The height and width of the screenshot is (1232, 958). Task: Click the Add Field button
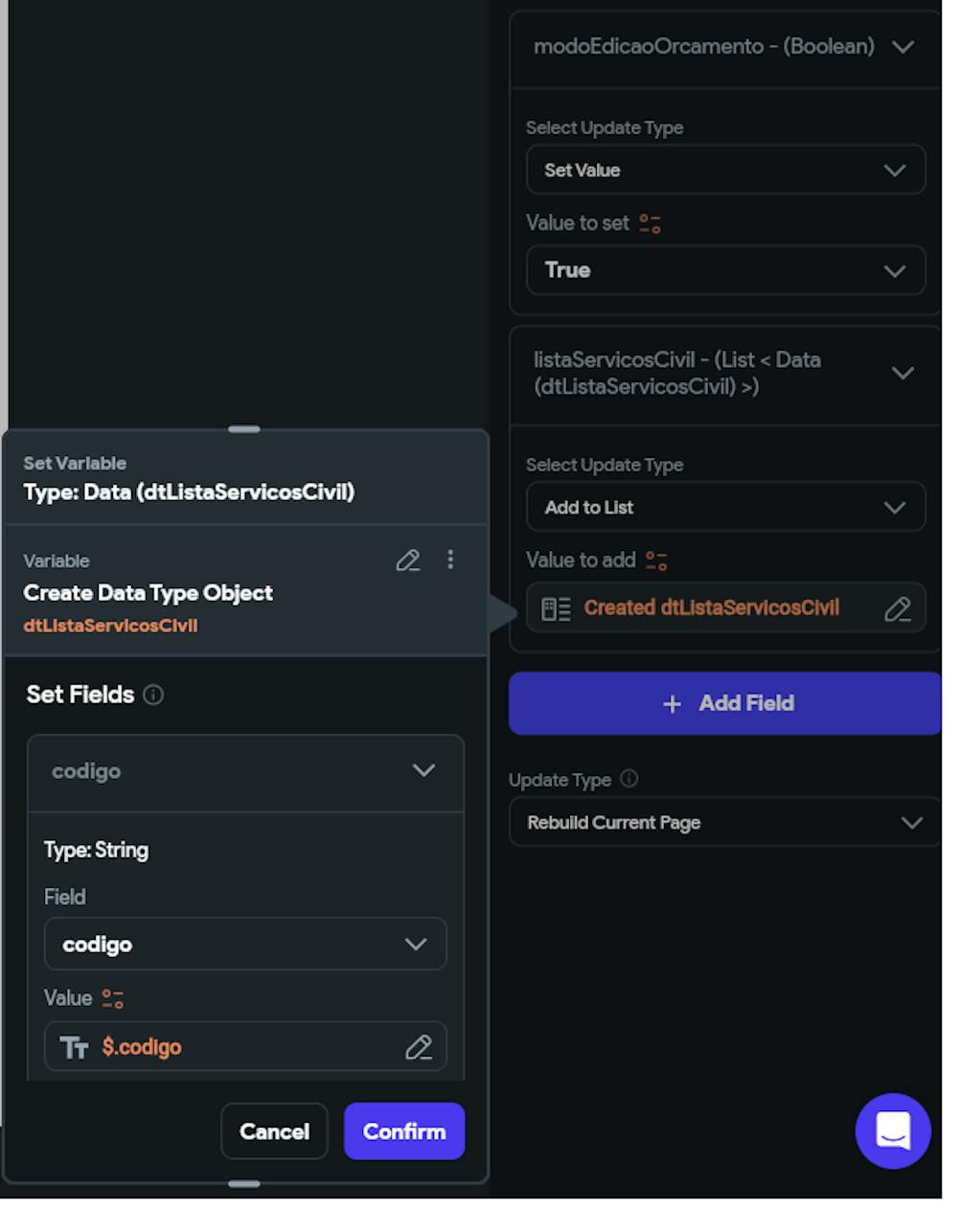[725, 703]
